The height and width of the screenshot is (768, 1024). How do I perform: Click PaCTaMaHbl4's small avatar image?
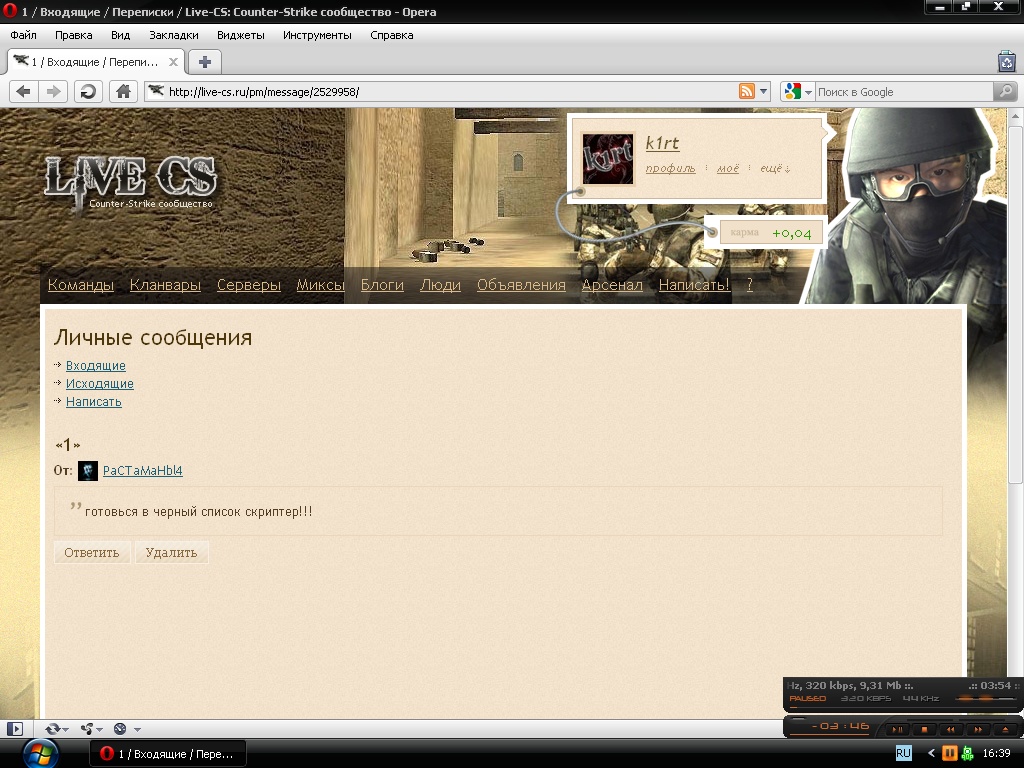[88, 471]
